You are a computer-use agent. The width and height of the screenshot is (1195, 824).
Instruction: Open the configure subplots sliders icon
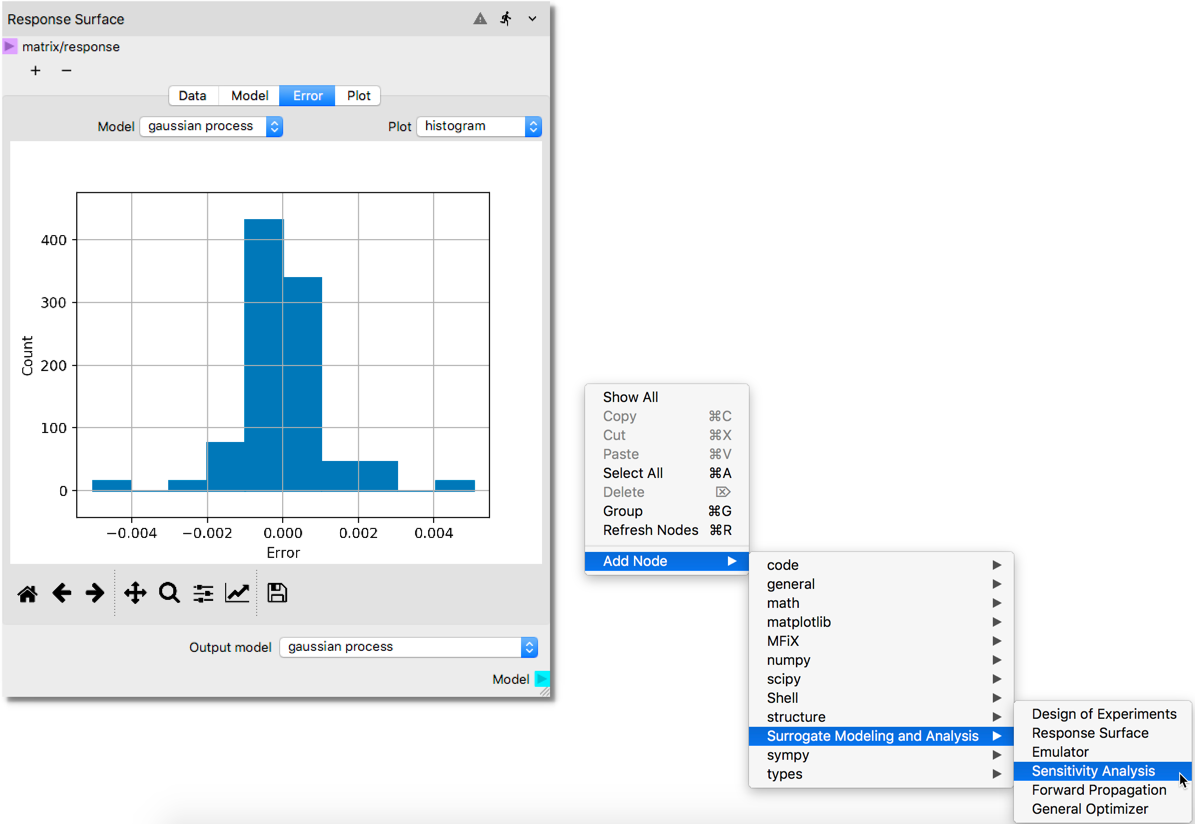point(203,594)
